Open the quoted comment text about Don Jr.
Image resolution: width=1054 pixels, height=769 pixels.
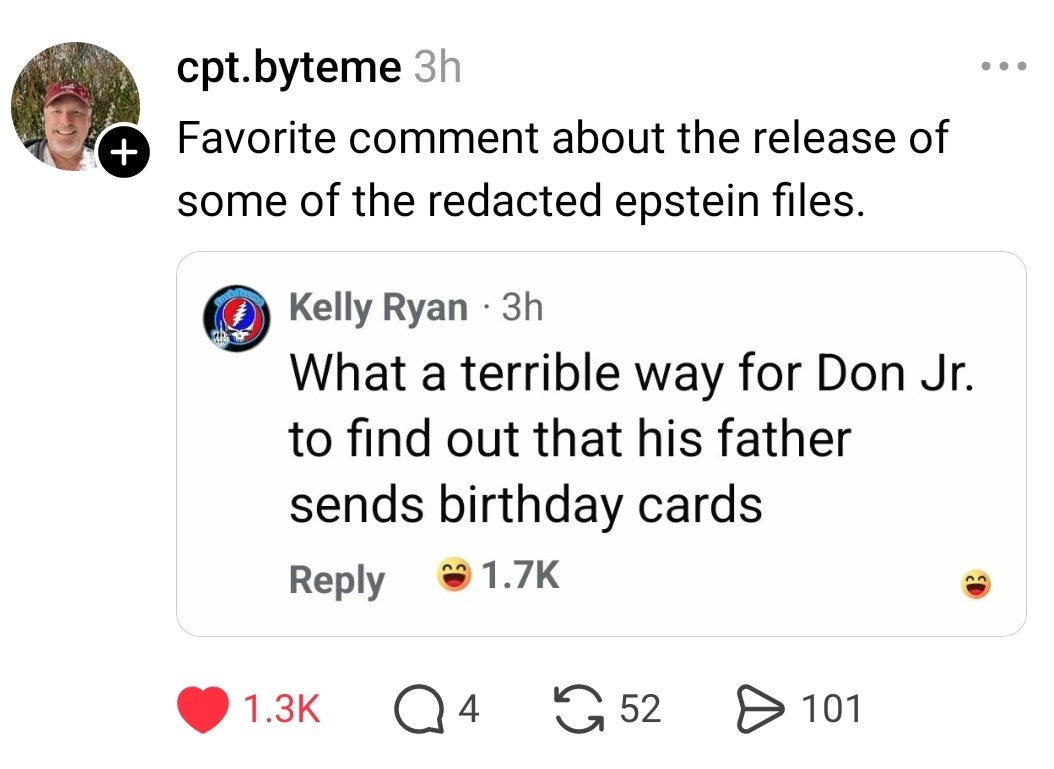[x=630, y=439]
